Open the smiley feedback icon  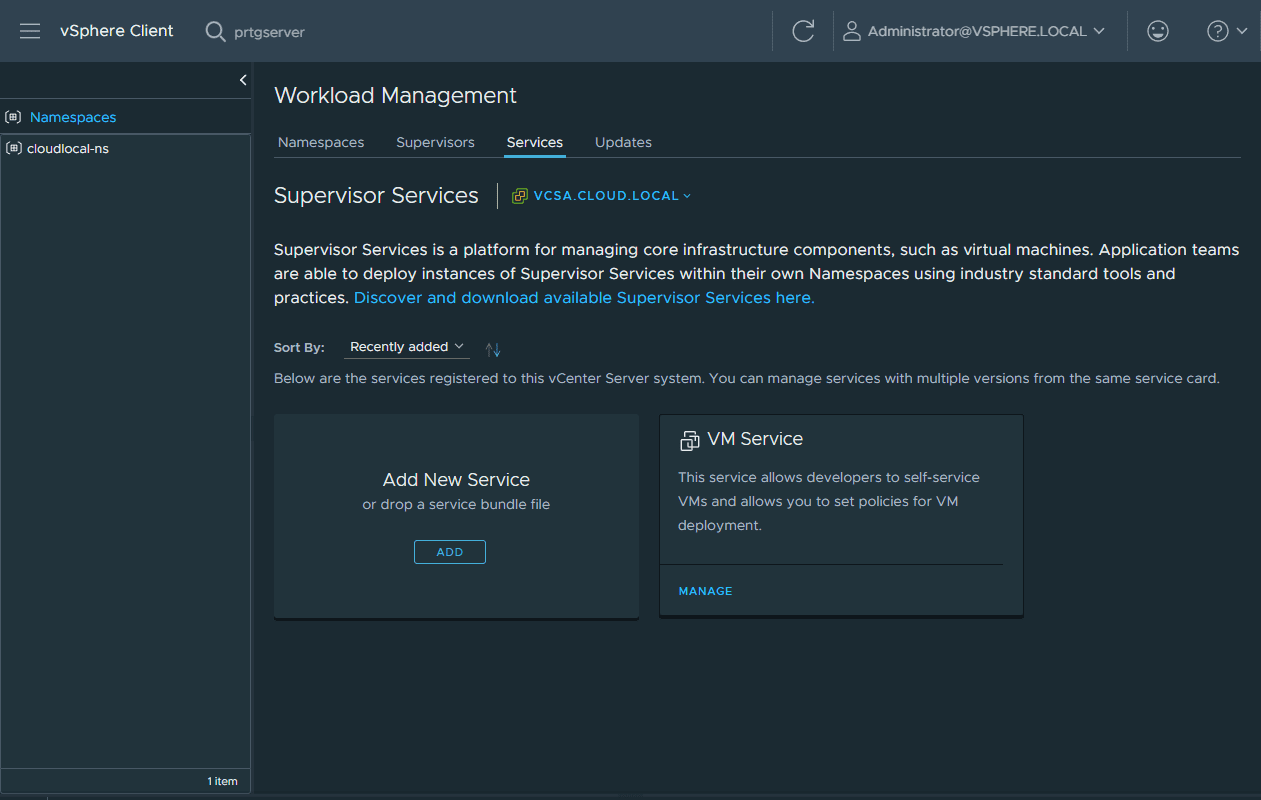point(1158,31)
